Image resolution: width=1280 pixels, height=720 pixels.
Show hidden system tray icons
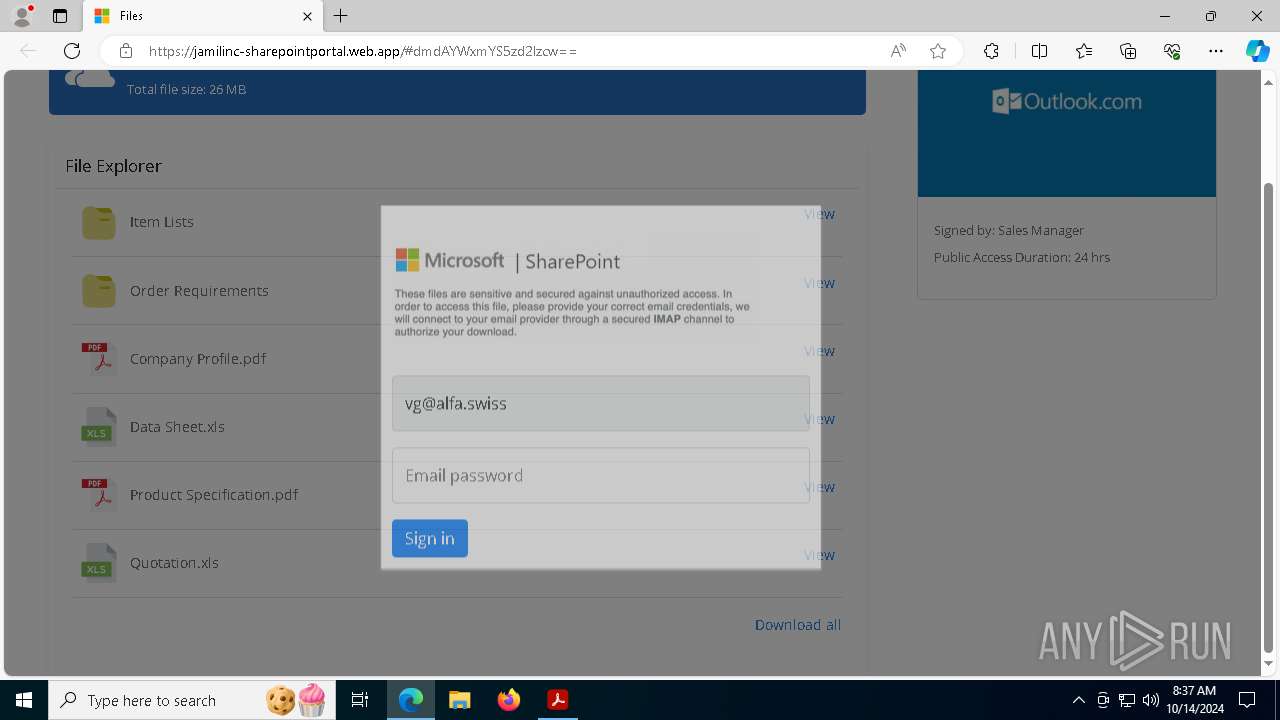[x=1078, y=700]
